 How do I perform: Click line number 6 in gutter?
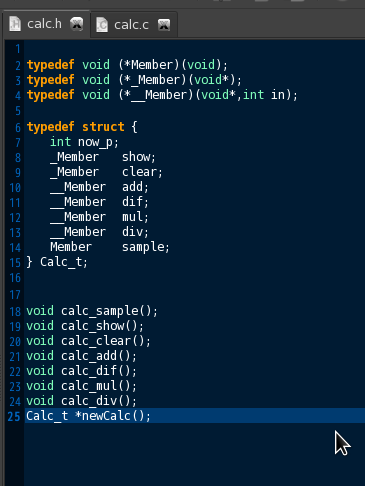click(x=18, y=127)
